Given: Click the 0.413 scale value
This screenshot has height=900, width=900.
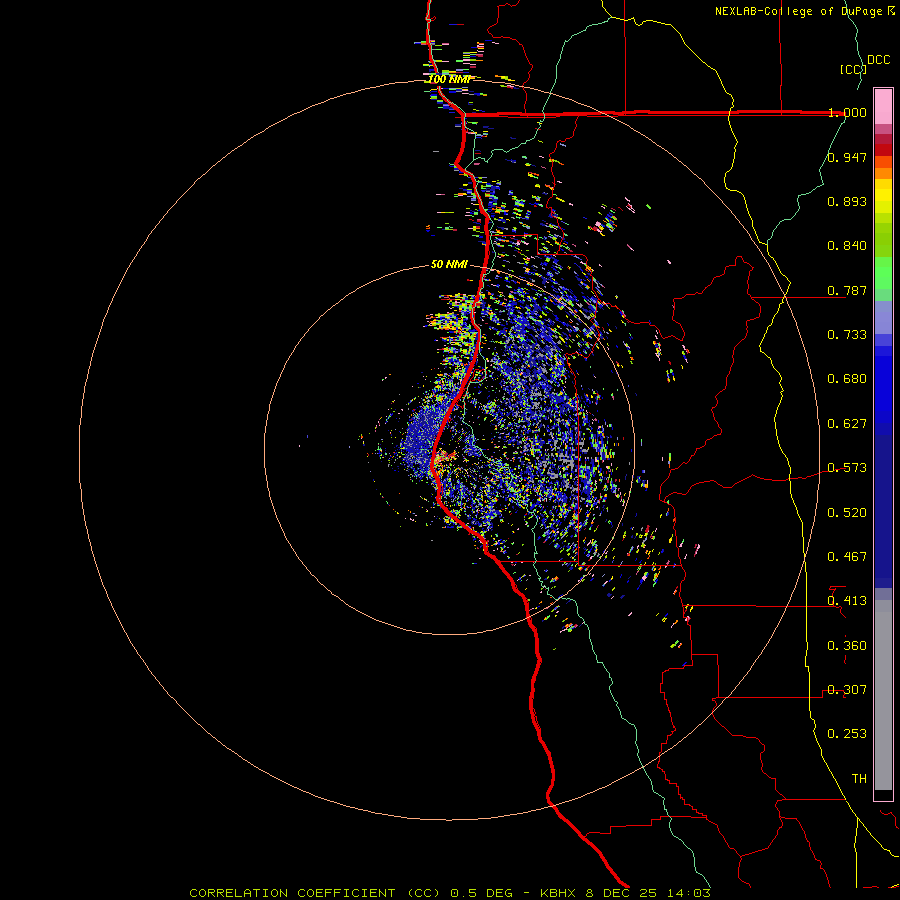Looking at the screenshot, I should (x=847, y=601).
